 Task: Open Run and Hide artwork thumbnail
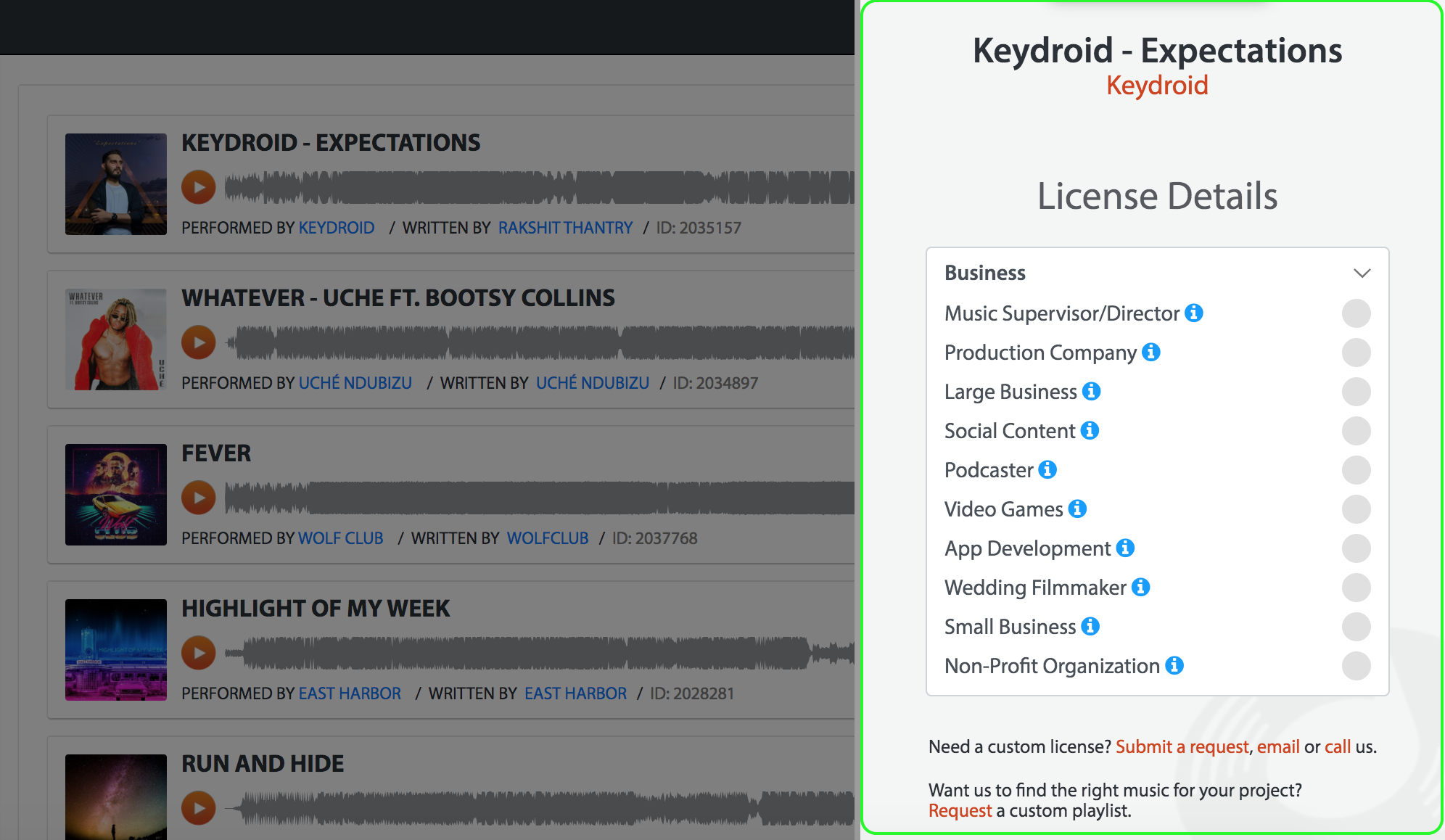tap(116, 797)
